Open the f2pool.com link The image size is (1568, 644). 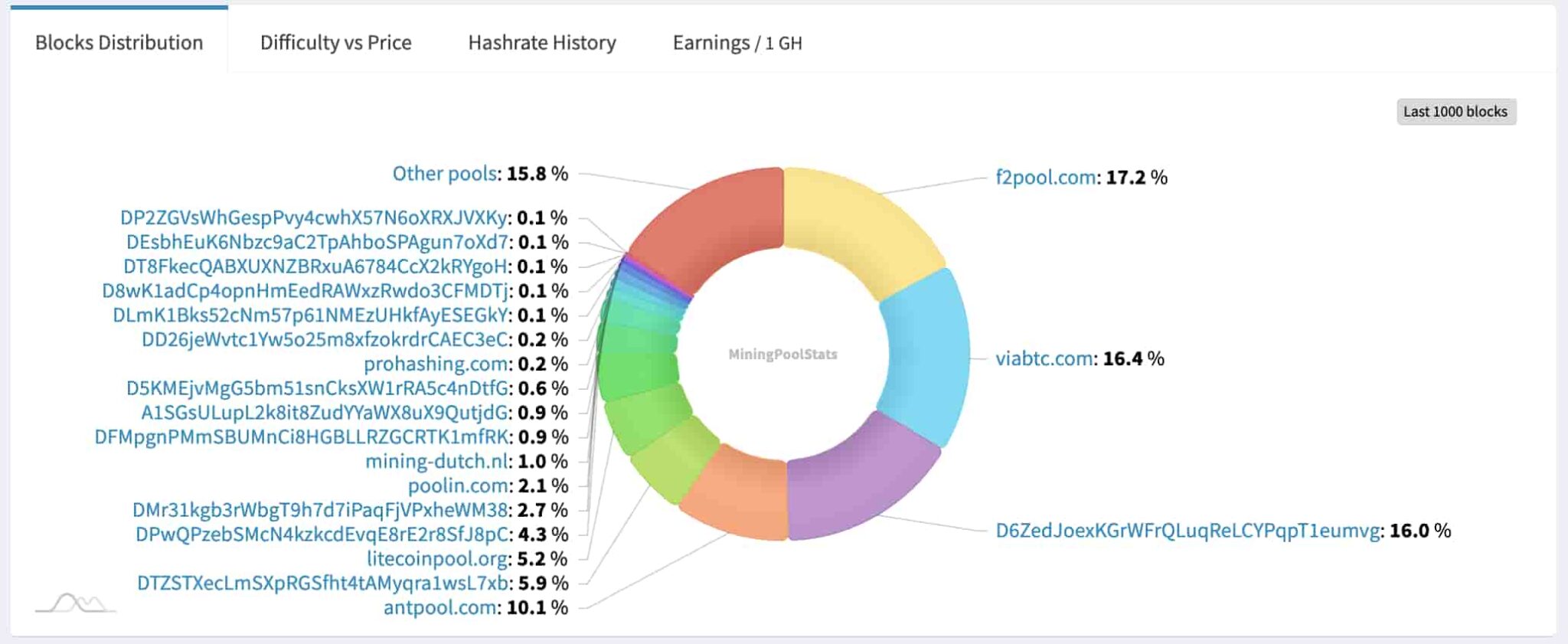click(1045, 178)
